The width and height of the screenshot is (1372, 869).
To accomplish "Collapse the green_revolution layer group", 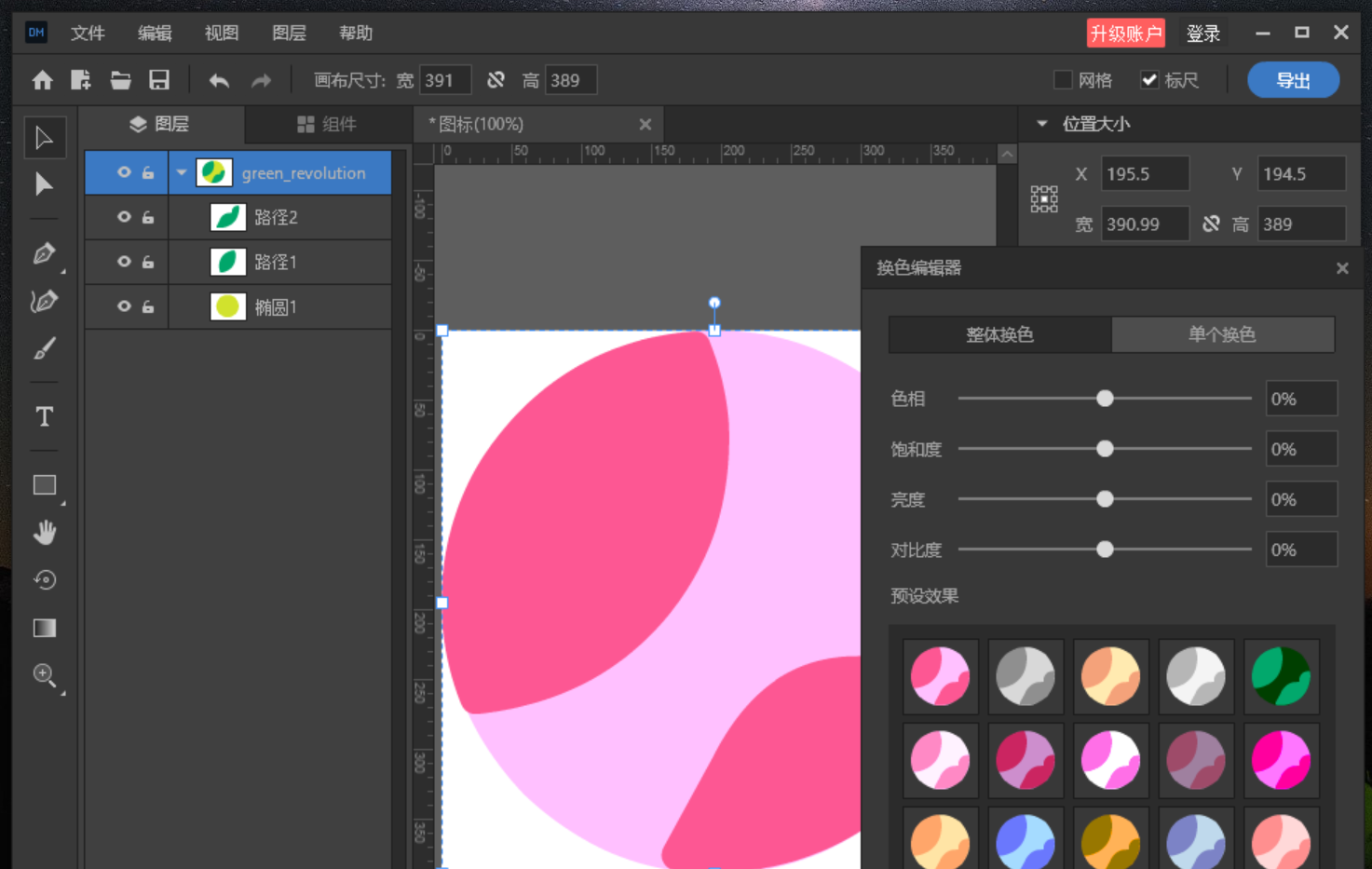I will coord(182,172).
